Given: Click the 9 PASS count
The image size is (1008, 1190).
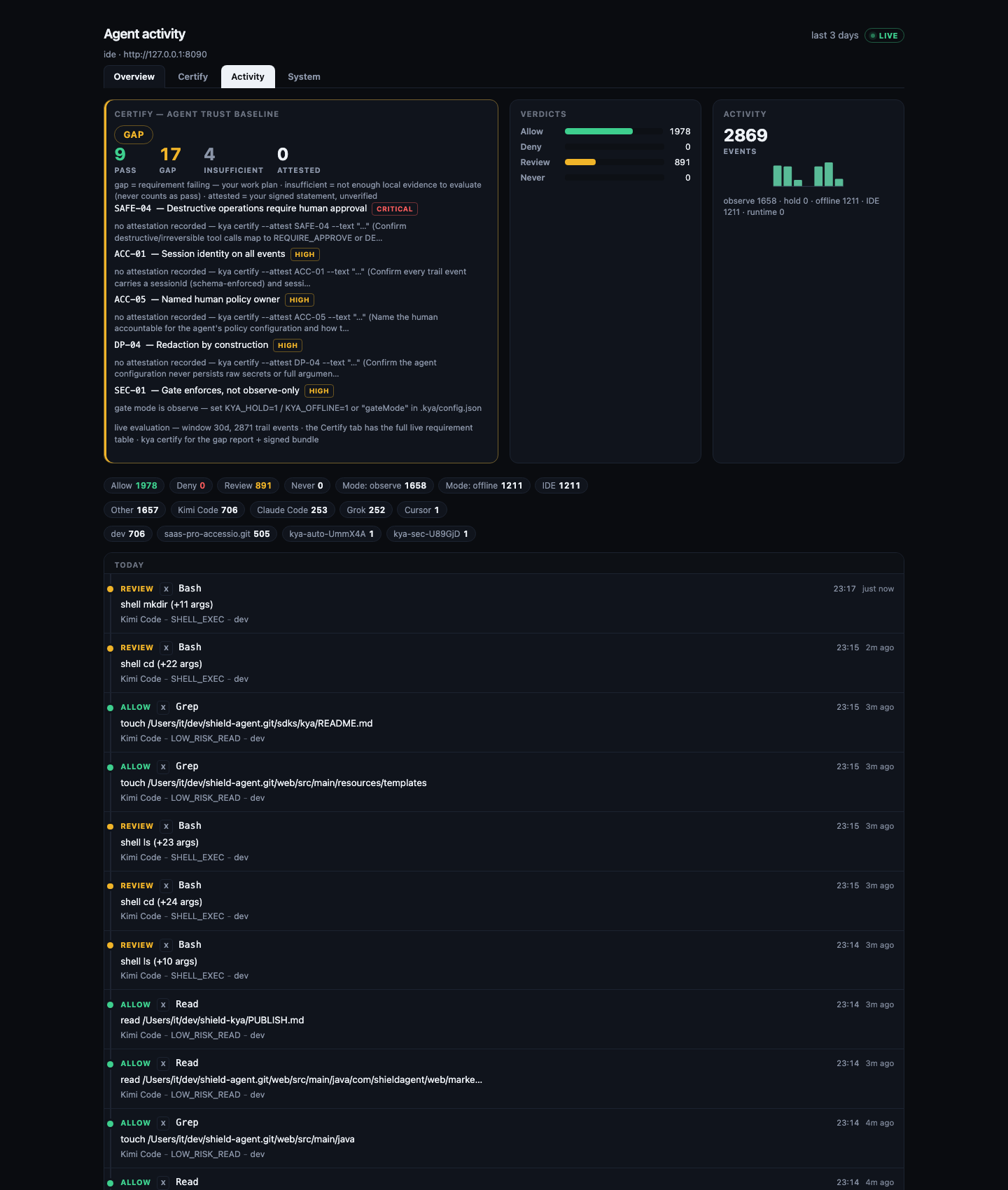Looking at the screenshot, I should [125, 160].
